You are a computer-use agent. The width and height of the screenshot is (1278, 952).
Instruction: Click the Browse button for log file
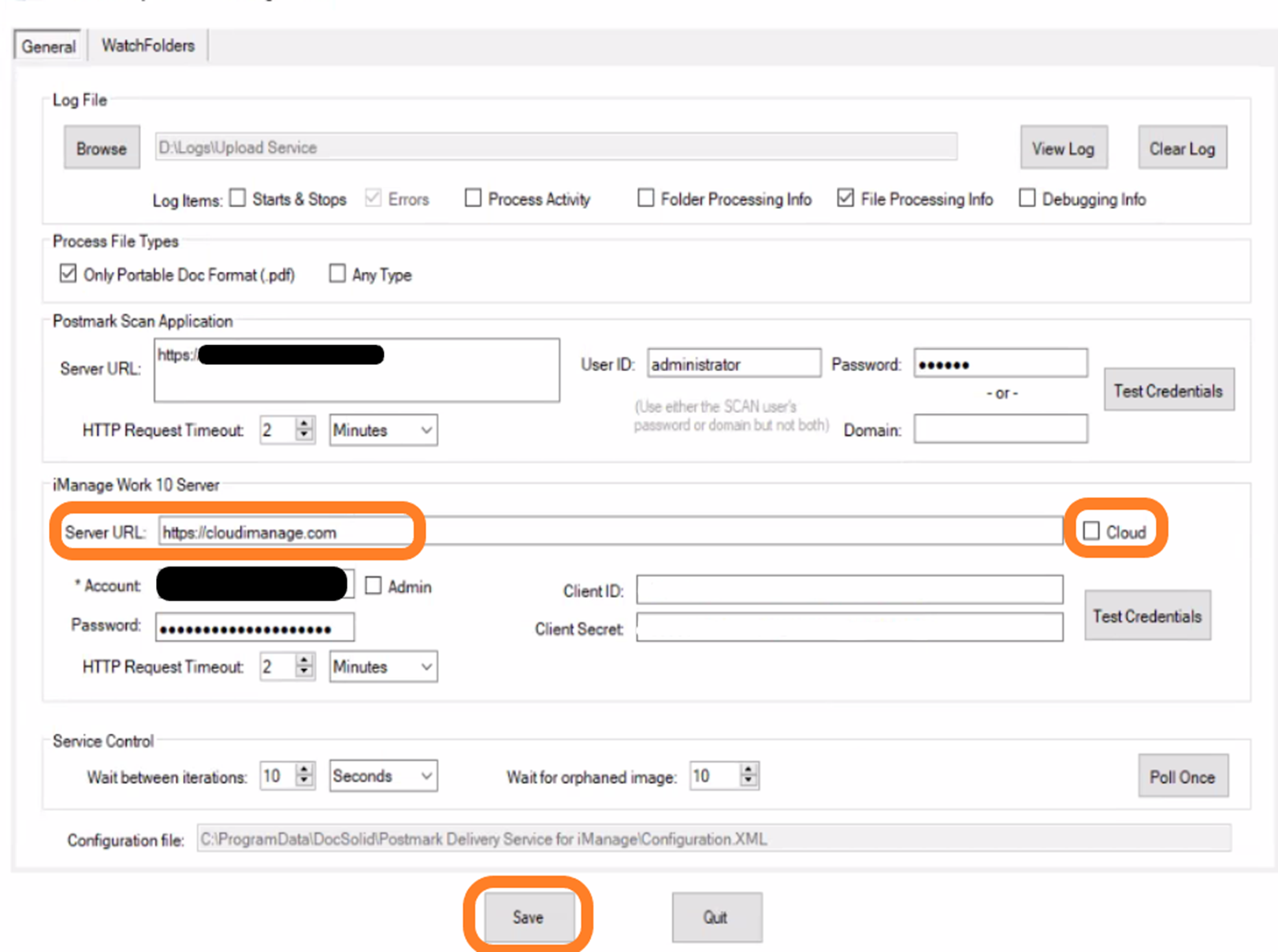[102, 148]
